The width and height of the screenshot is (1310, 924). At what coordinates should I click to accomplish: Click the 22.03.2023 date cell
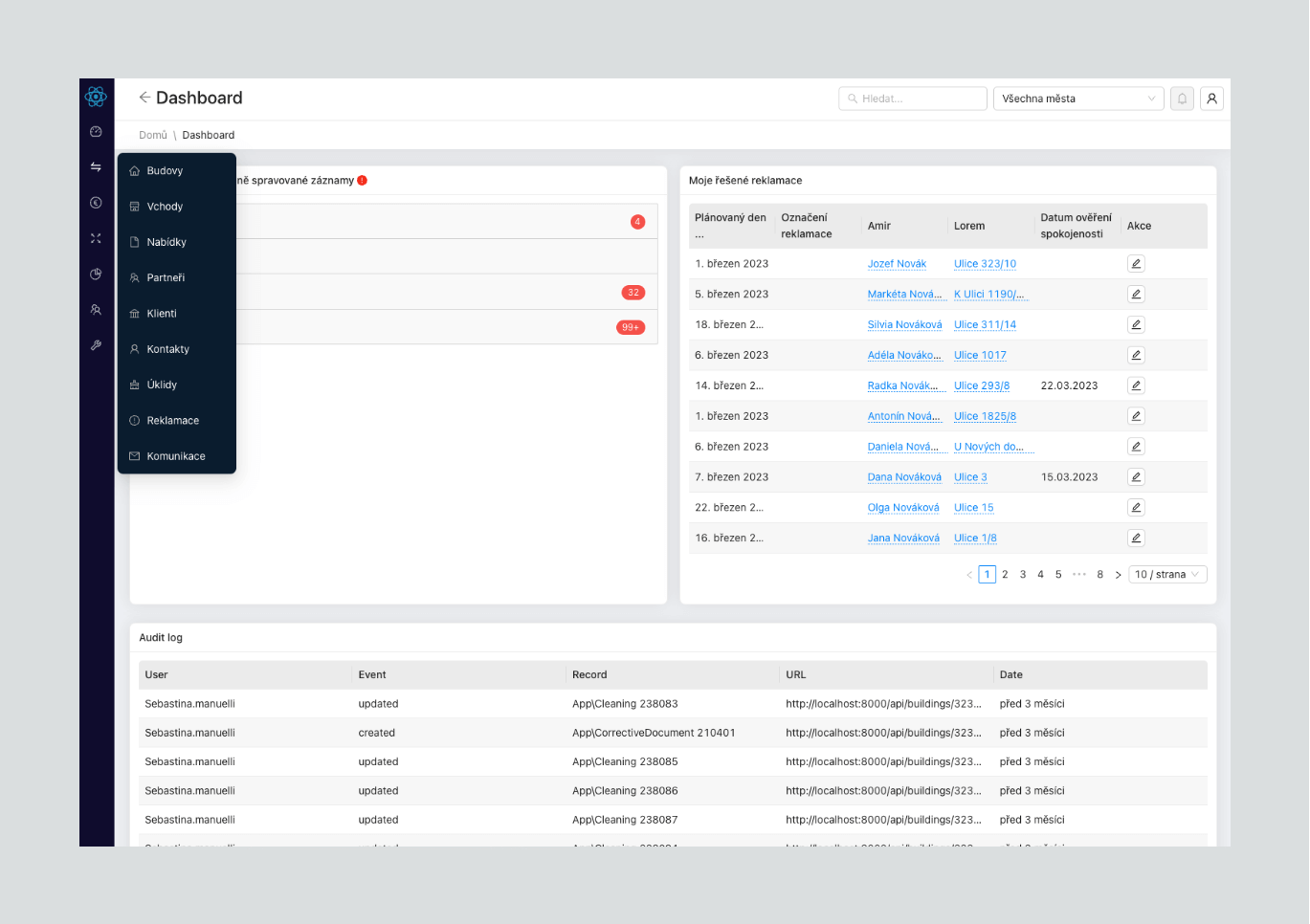tap(1069, 386)
